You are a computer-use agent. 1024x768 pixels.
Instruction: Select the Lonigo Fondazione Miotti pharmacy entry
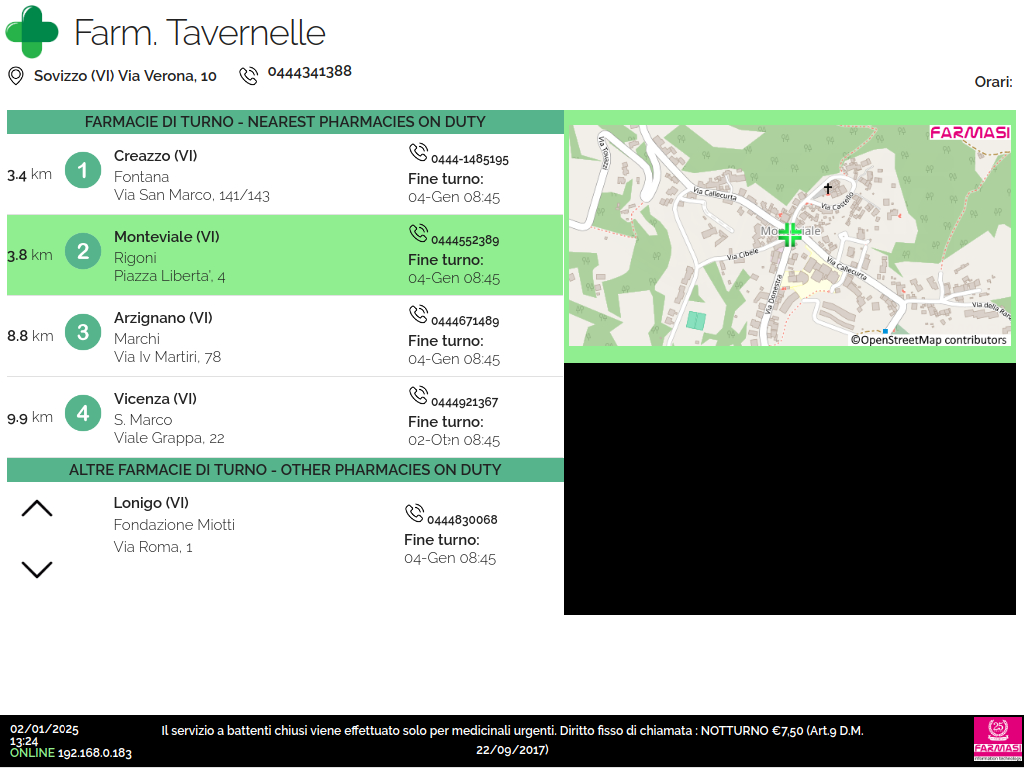[x=174, y=525]
